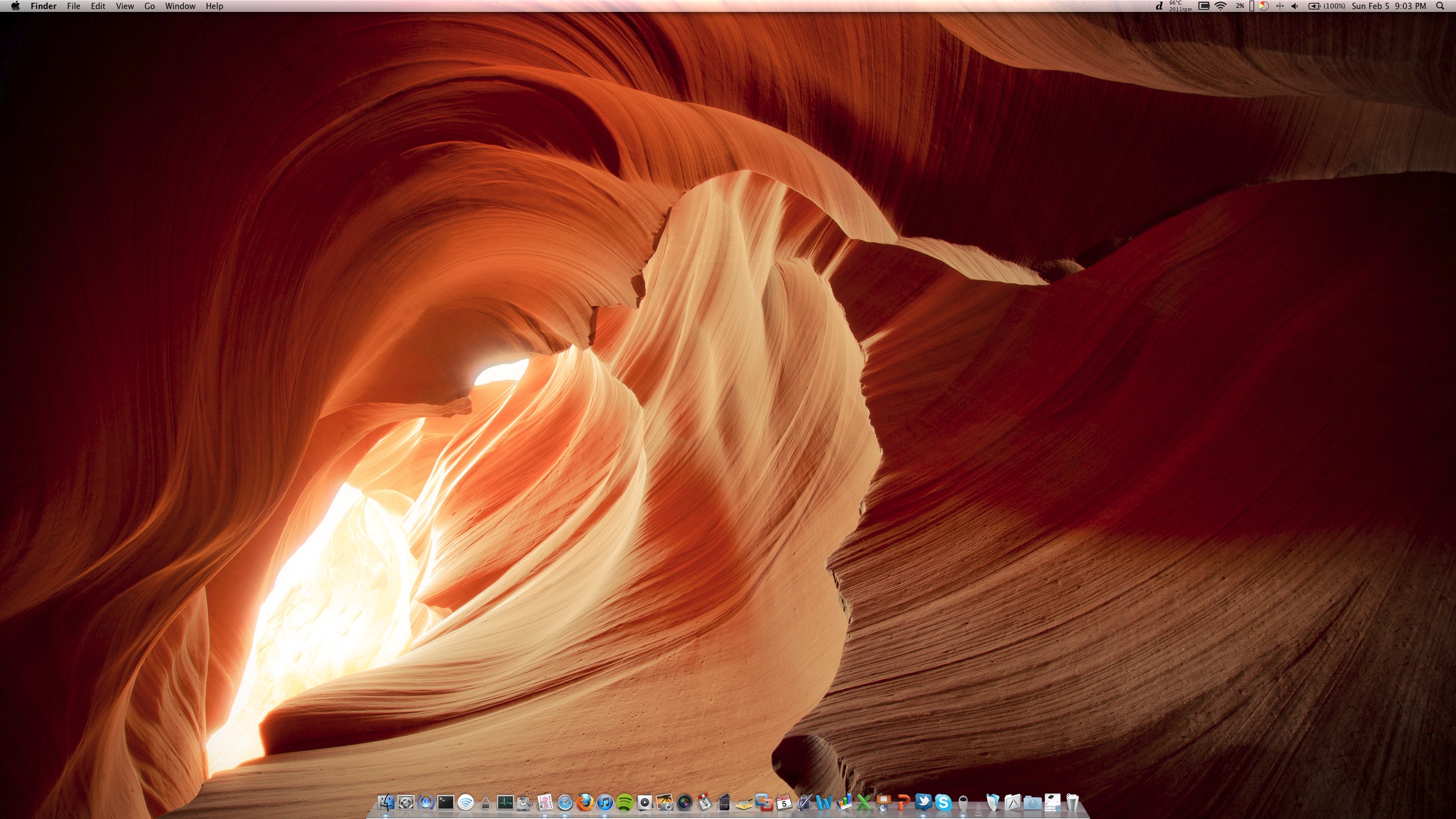Image resolution: width=1456 pixels, height=819 pixels.
Task: Open Terminal from the Dock
Action: pyautogui.click(x=446, y=803)
